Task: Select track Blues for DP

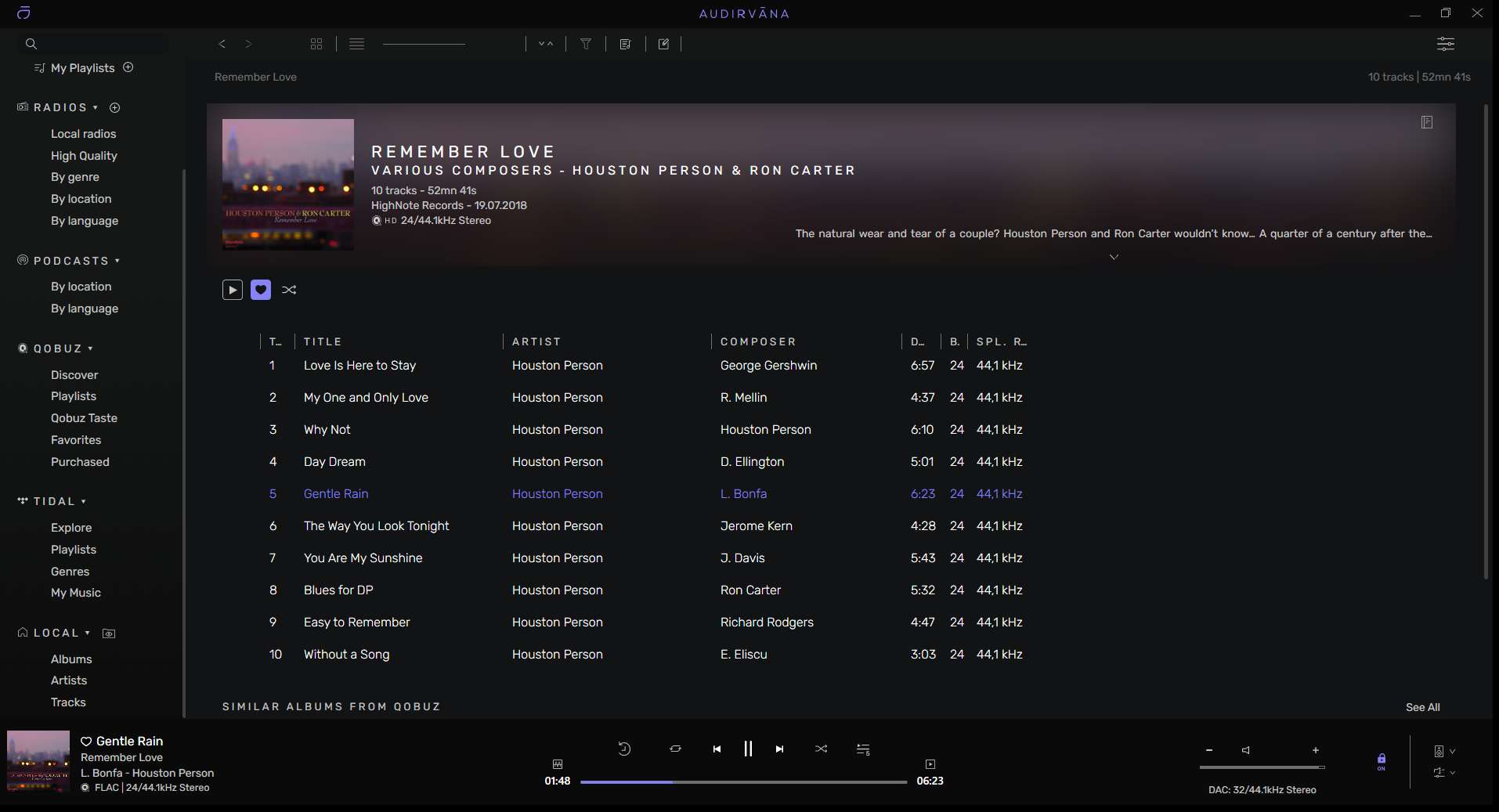Action: [338, 590]
